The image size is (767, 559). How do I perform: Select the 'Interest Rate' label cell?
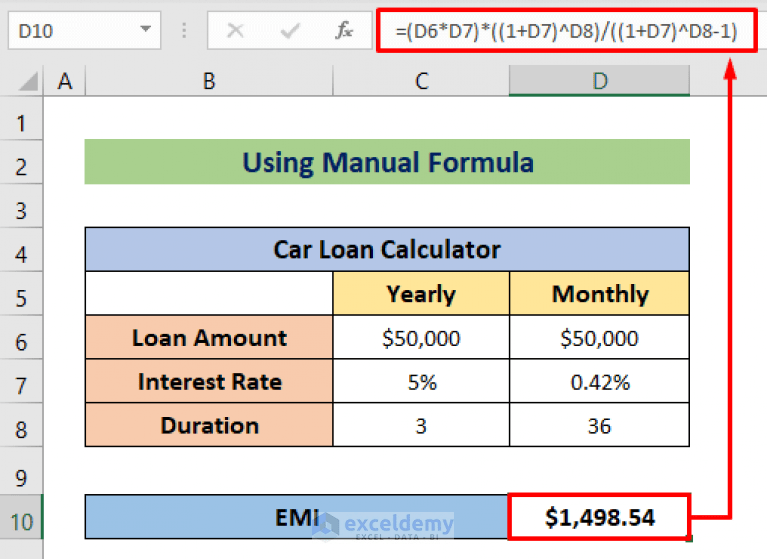coord(209,381)
